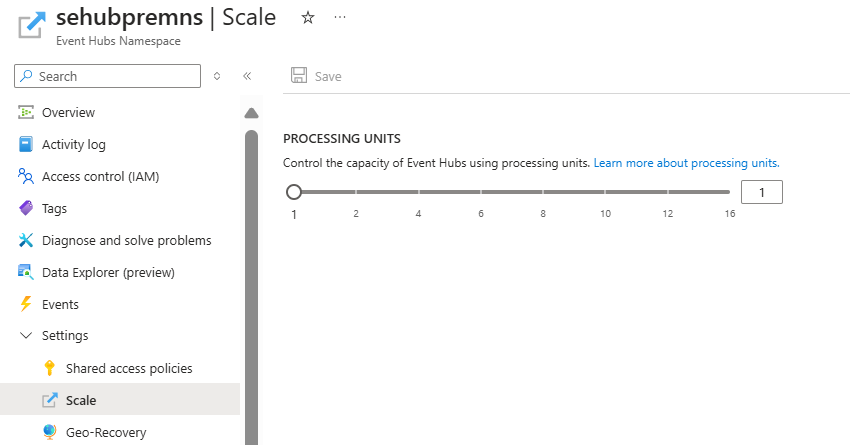
Task: Click the Access control people icon
Action: click(26, 177)
